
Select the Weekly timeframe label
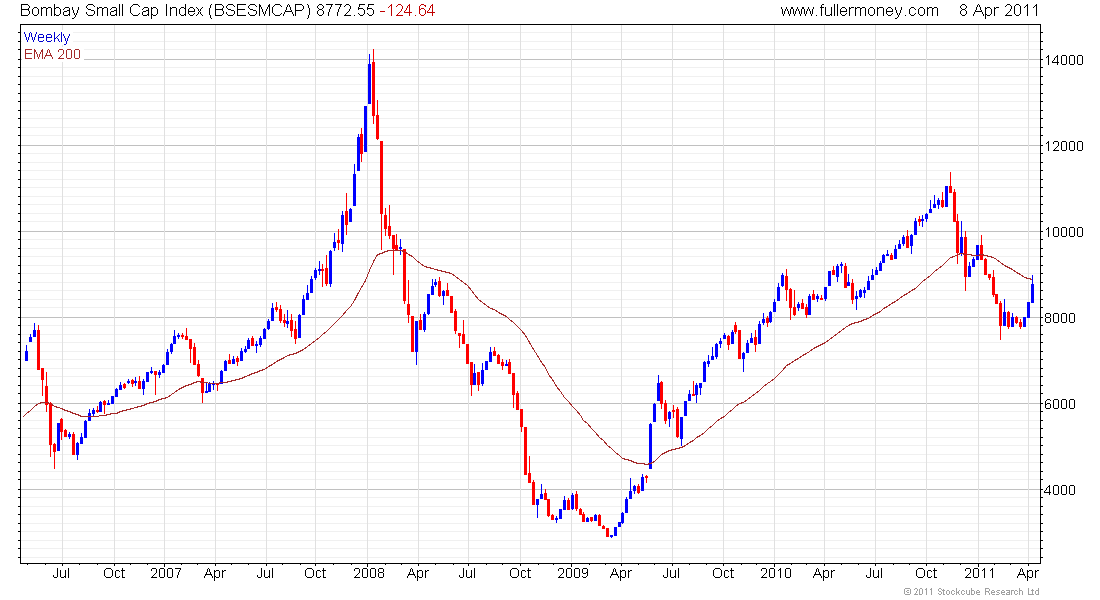point(47,37)
